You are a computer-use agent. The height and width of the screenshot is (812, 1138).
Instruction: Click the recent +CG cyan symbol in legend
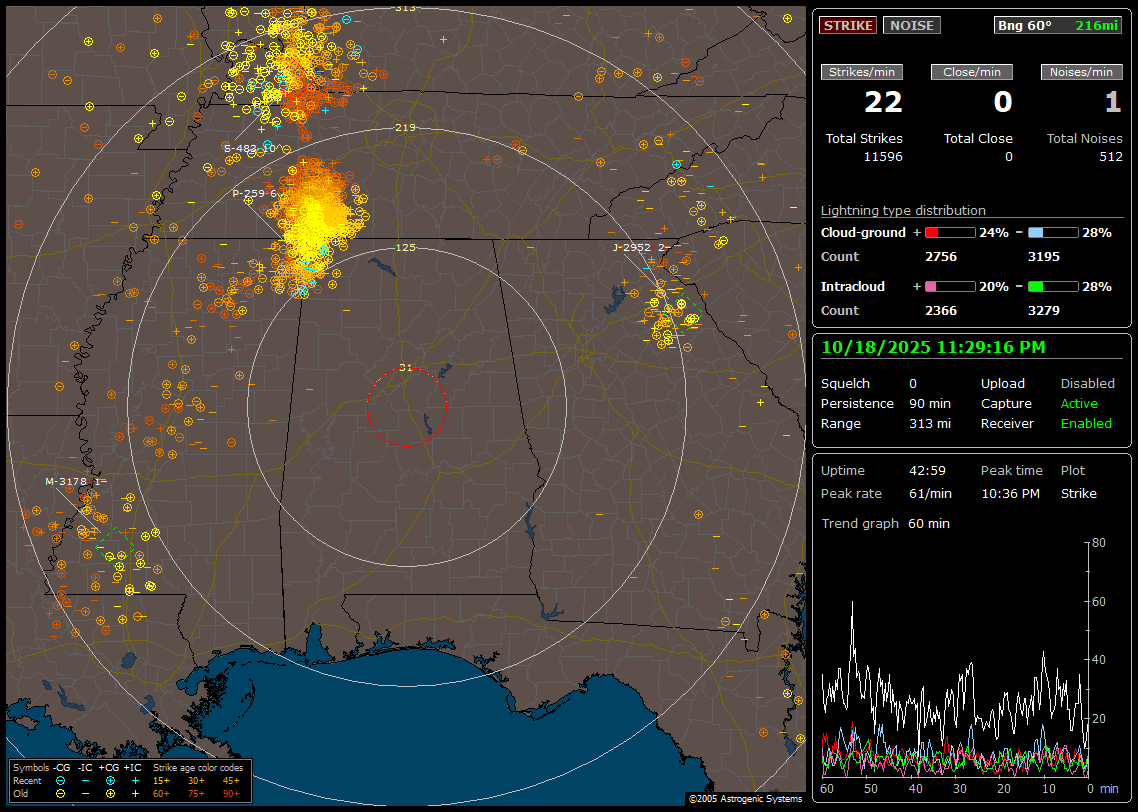click(110, 780)
